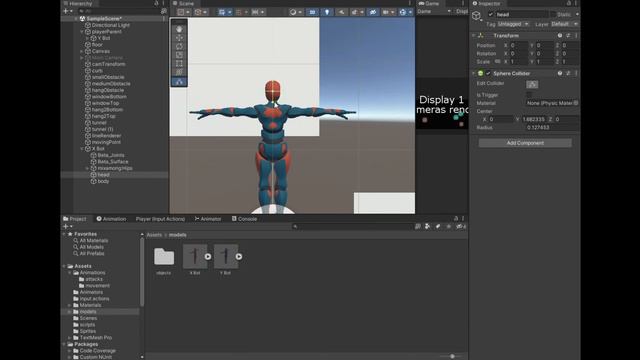Switch to the Game tab

click(429, 3)
